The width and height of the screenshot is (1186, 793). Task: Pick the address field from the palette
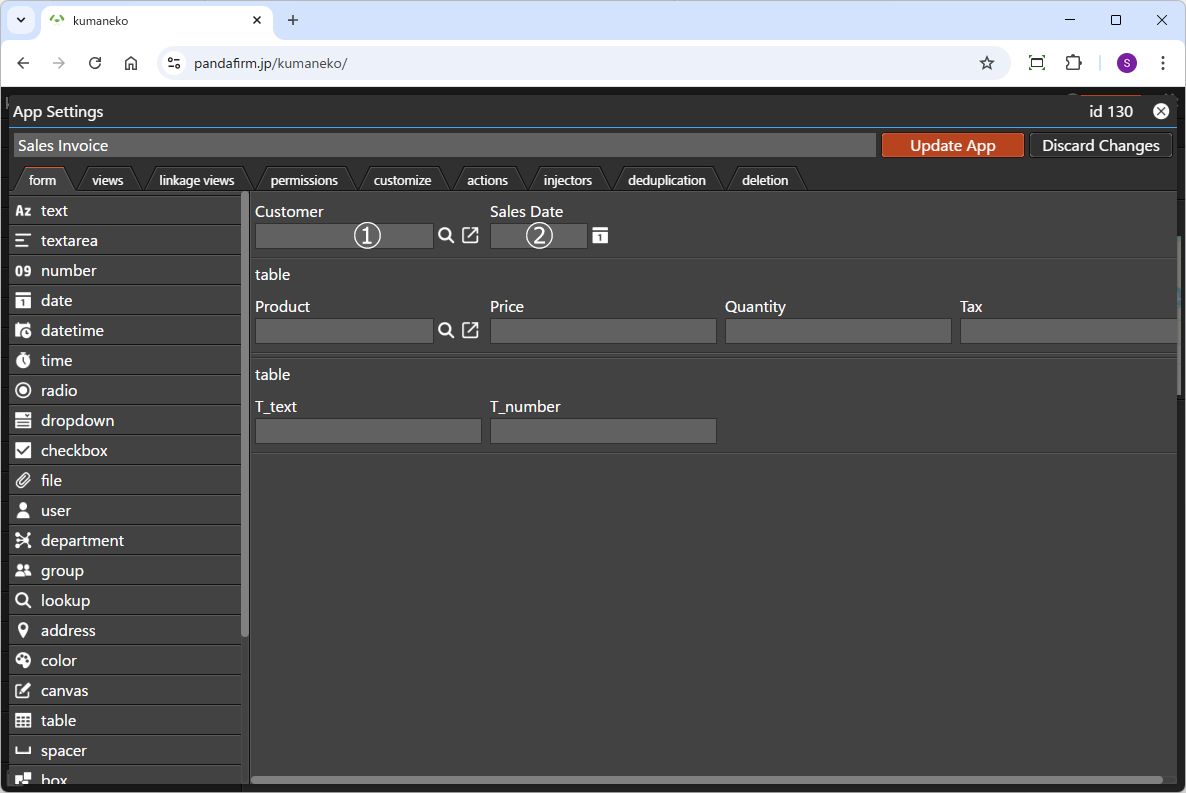pyautogui.click(x=68, y=631)
